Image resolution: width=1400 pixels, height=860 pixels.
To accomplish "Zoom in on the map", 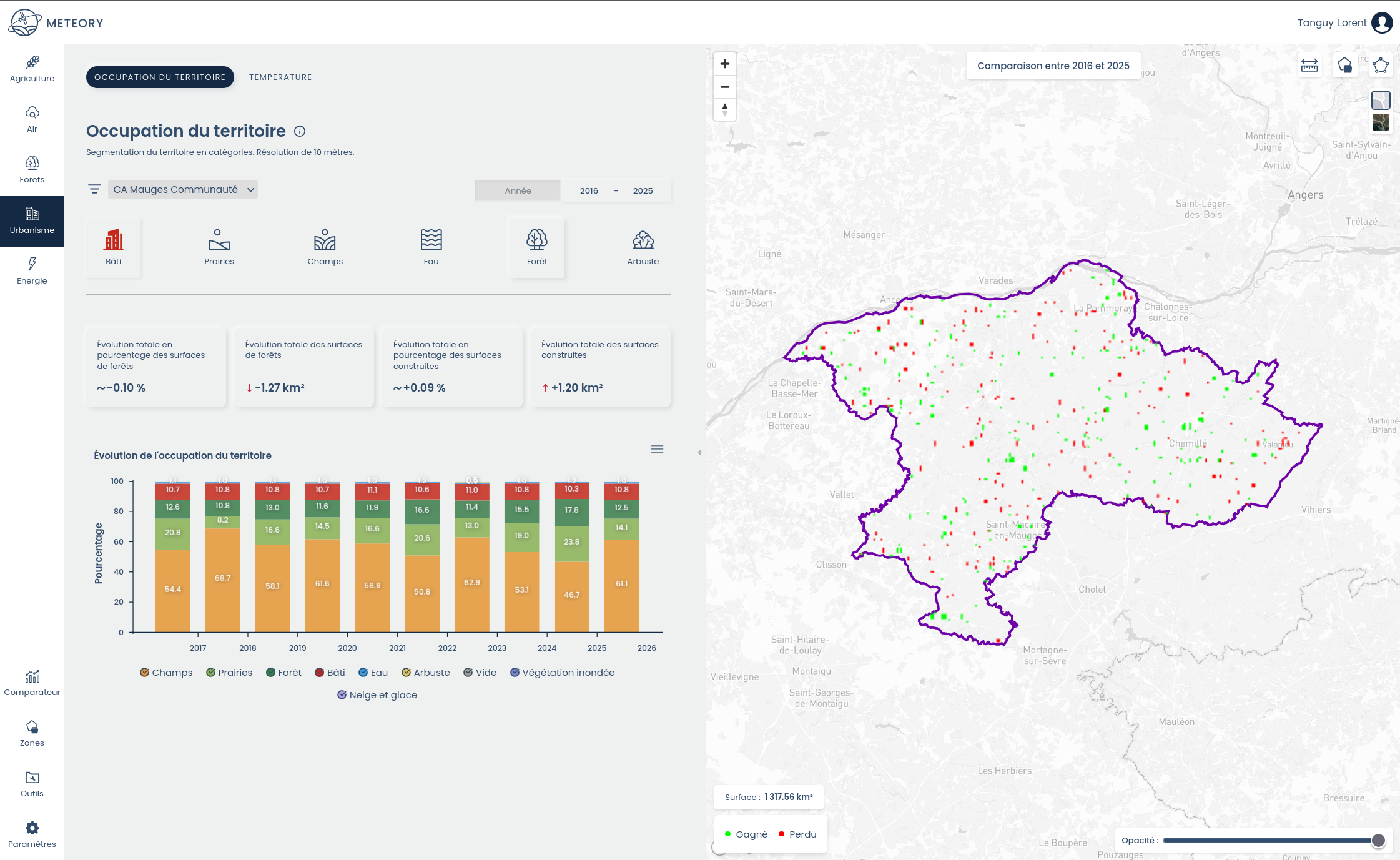I will tap(724, 64).
